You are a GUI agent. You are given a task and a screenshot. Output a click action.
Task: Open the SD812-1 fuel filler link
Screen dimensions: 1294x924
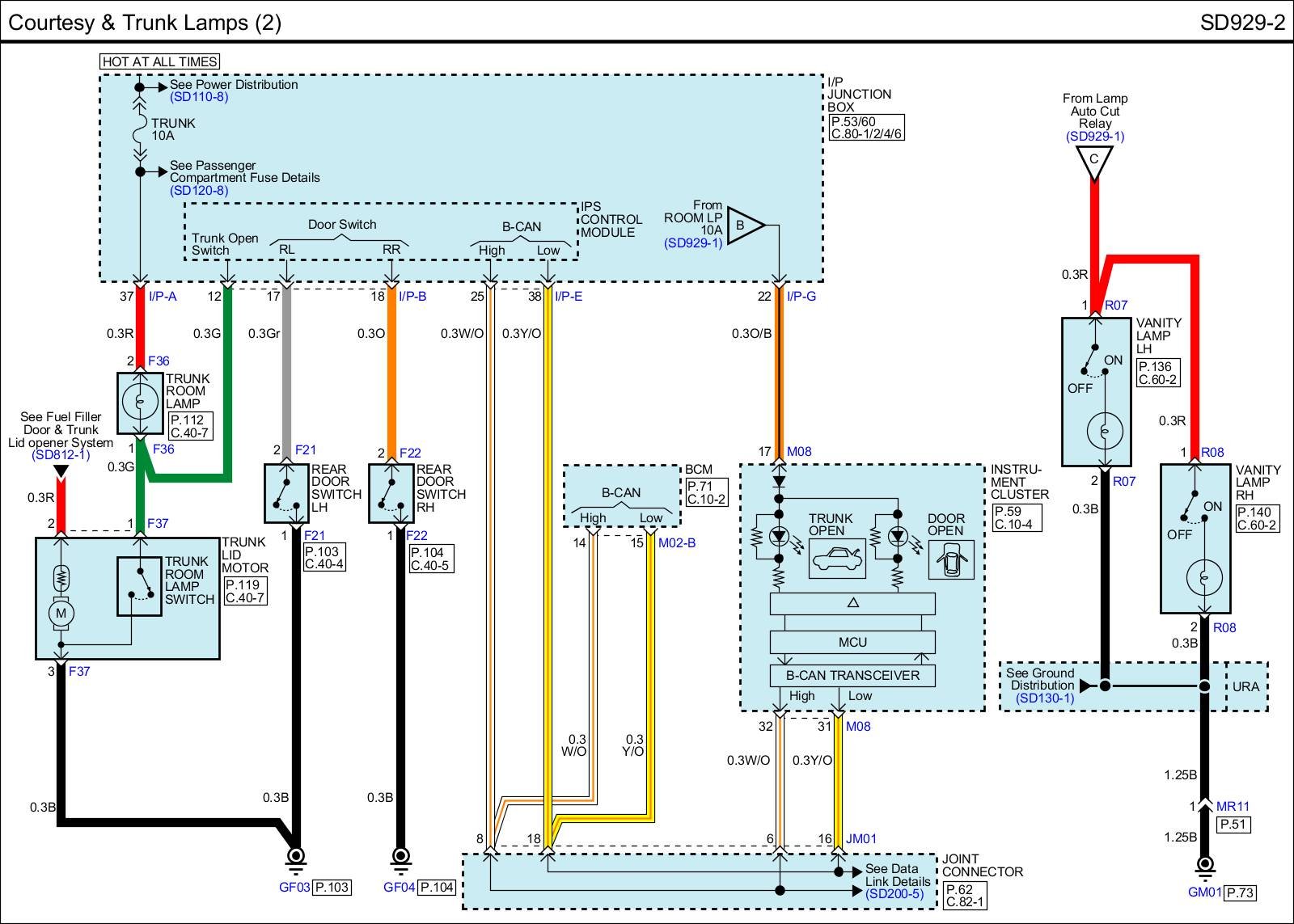tap(61, 455)
